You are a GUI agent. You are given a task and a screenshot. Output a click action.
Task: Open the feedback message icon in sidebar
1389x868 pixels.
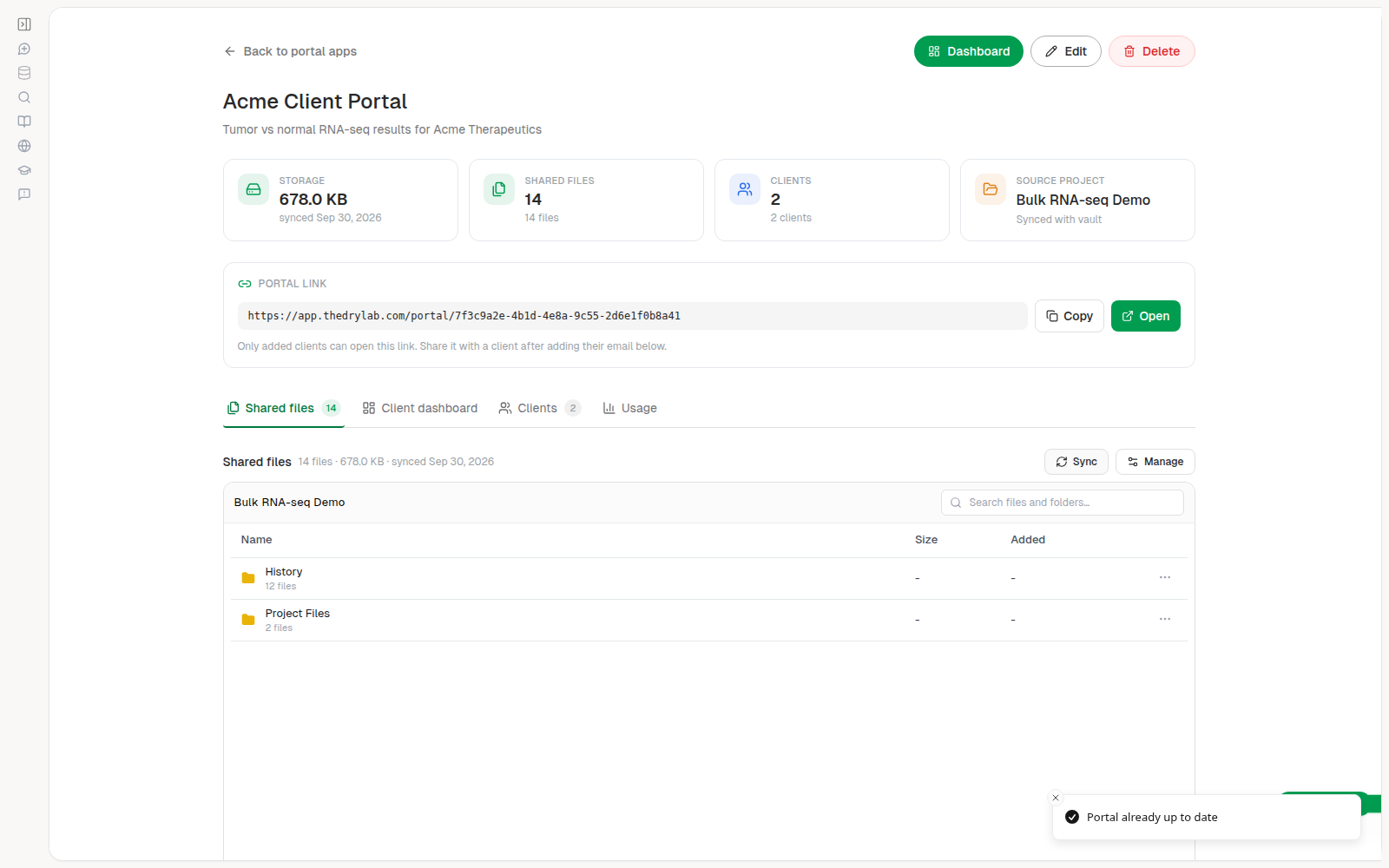point(24,194)
